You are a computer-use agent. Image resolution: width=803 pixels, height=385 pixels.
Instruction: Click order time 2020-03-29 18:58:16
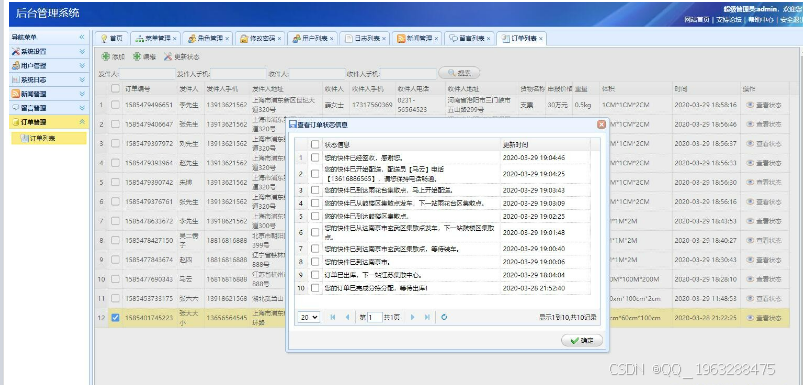(706, 105)
